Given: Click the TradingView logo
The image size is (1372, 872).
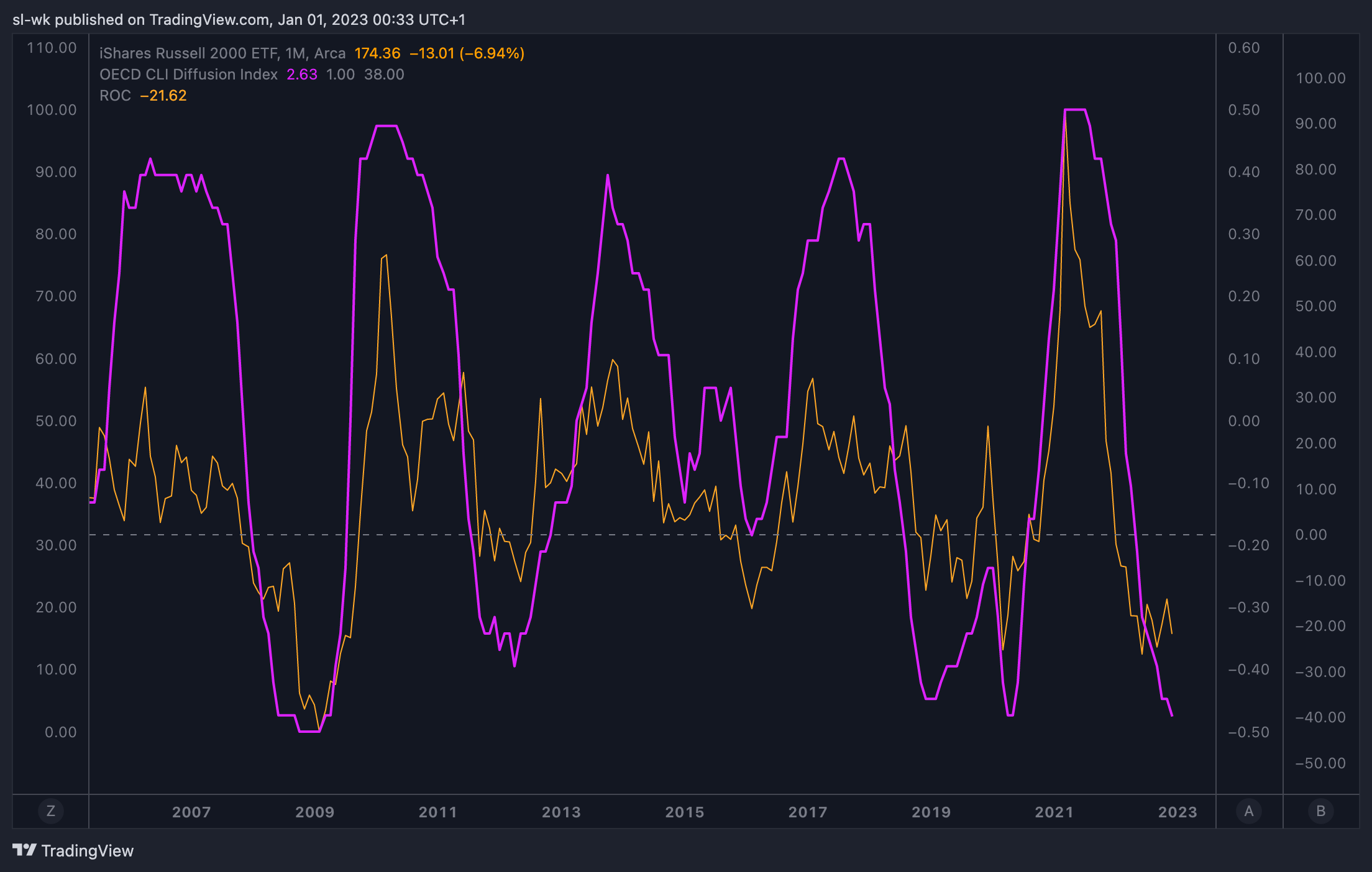Looking at the screenshot, I should coord(73,850).
